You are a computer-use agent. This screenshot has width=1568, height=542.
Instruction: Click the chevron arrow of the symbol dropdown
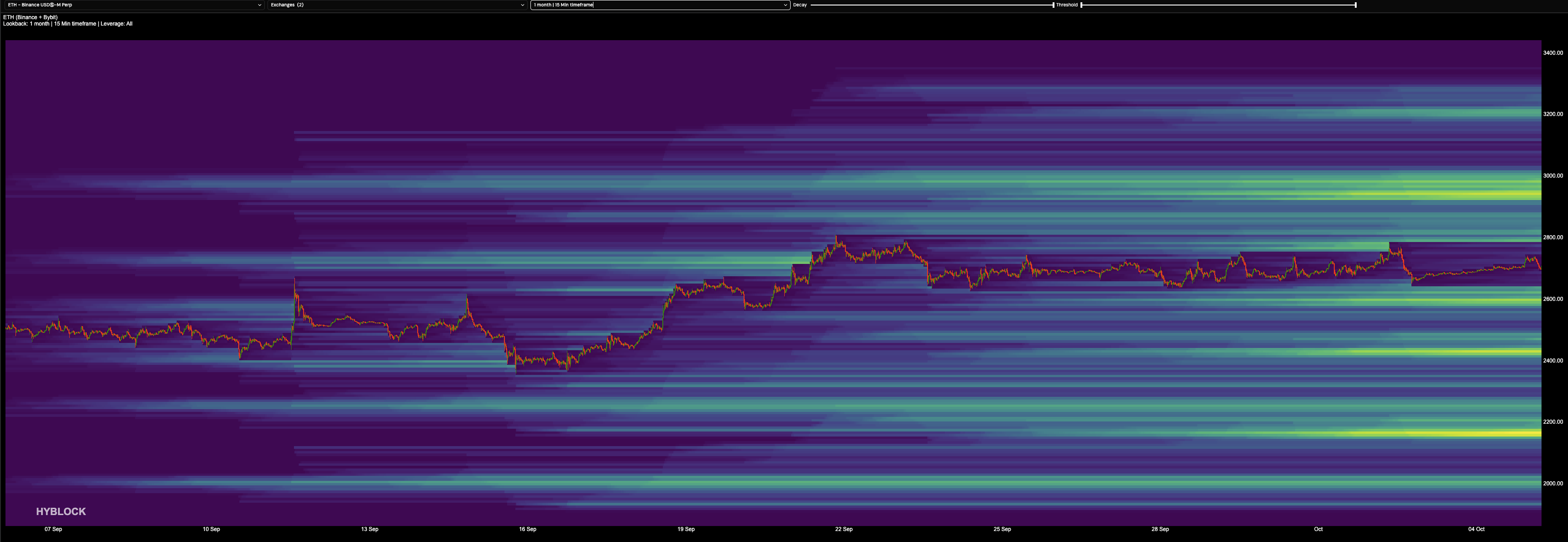[x=259, y=5]
